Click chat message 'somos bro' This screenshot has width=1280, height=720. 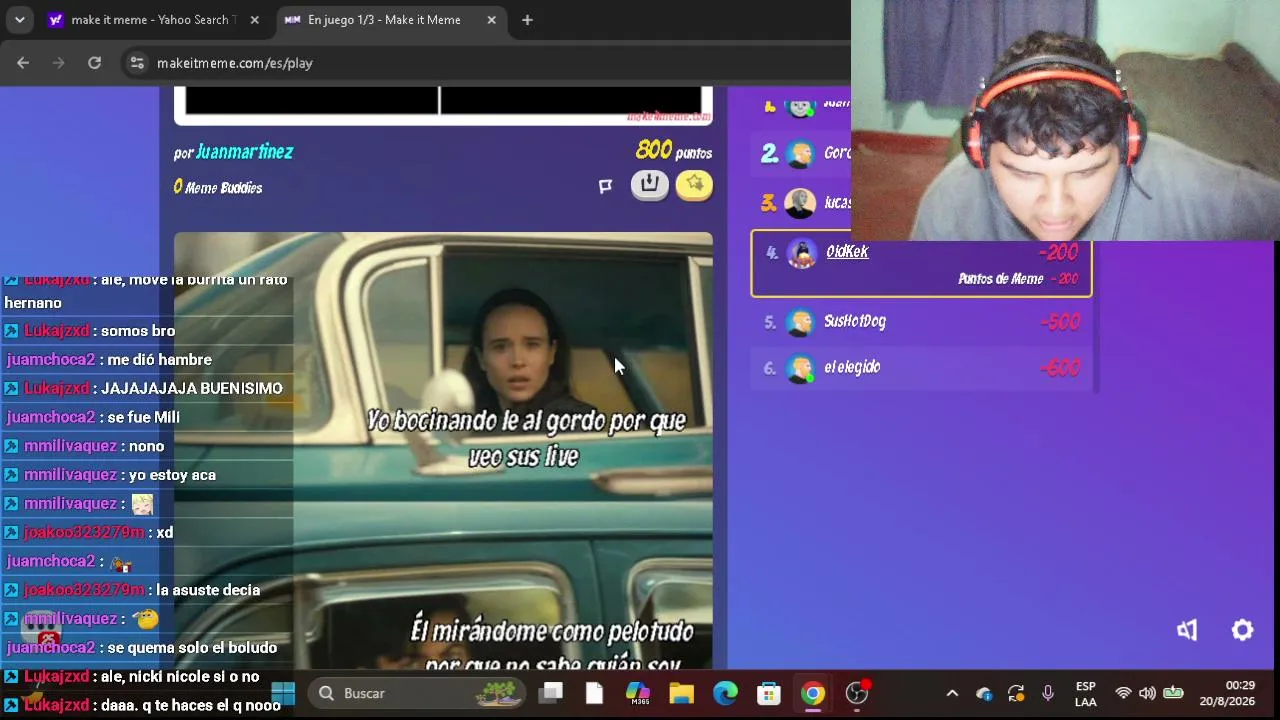click(138, 331)
